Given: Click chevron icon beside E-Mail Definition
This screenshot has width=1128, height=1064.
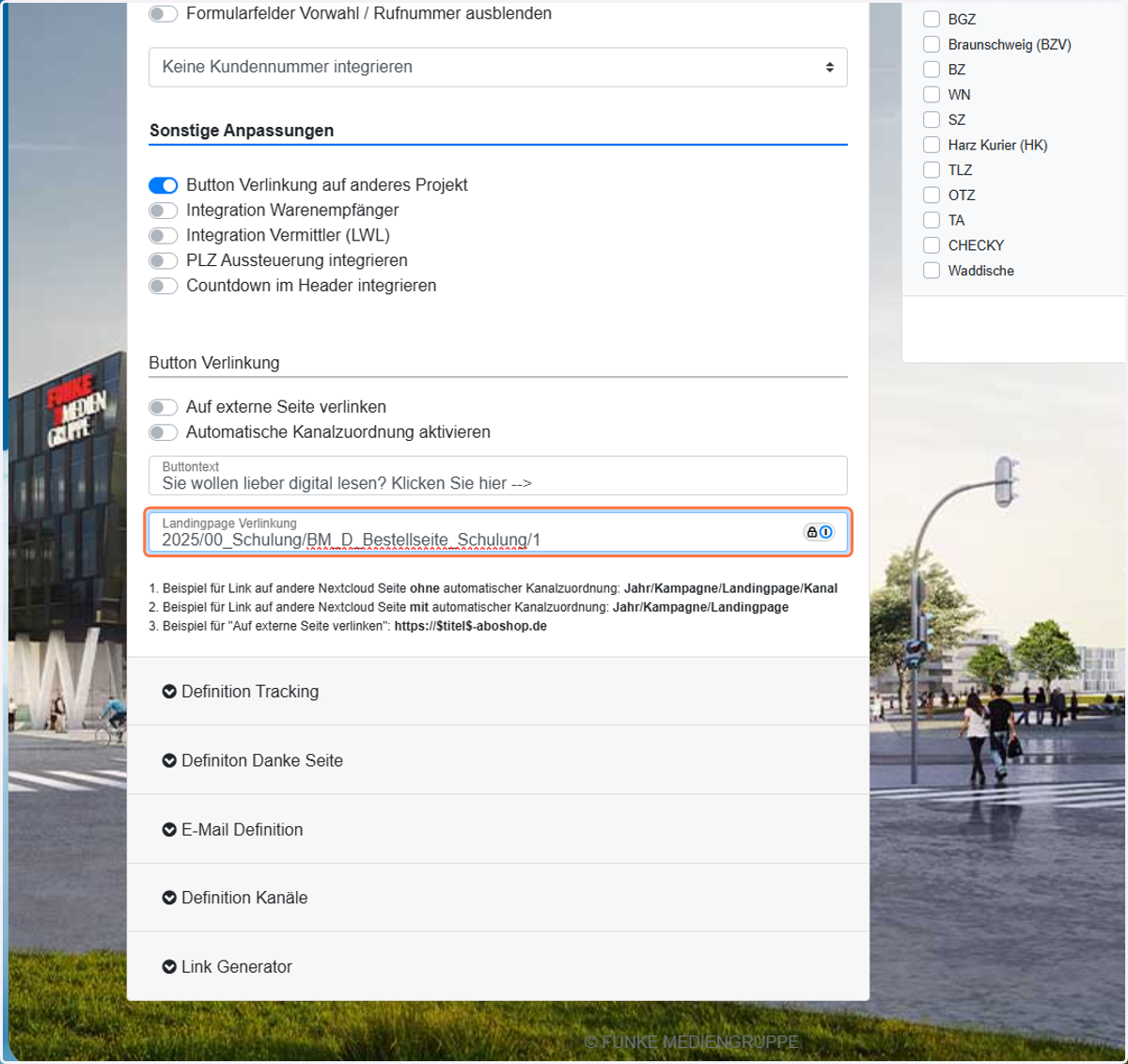Looking at the screenshot, I should (x=169, y=830).
